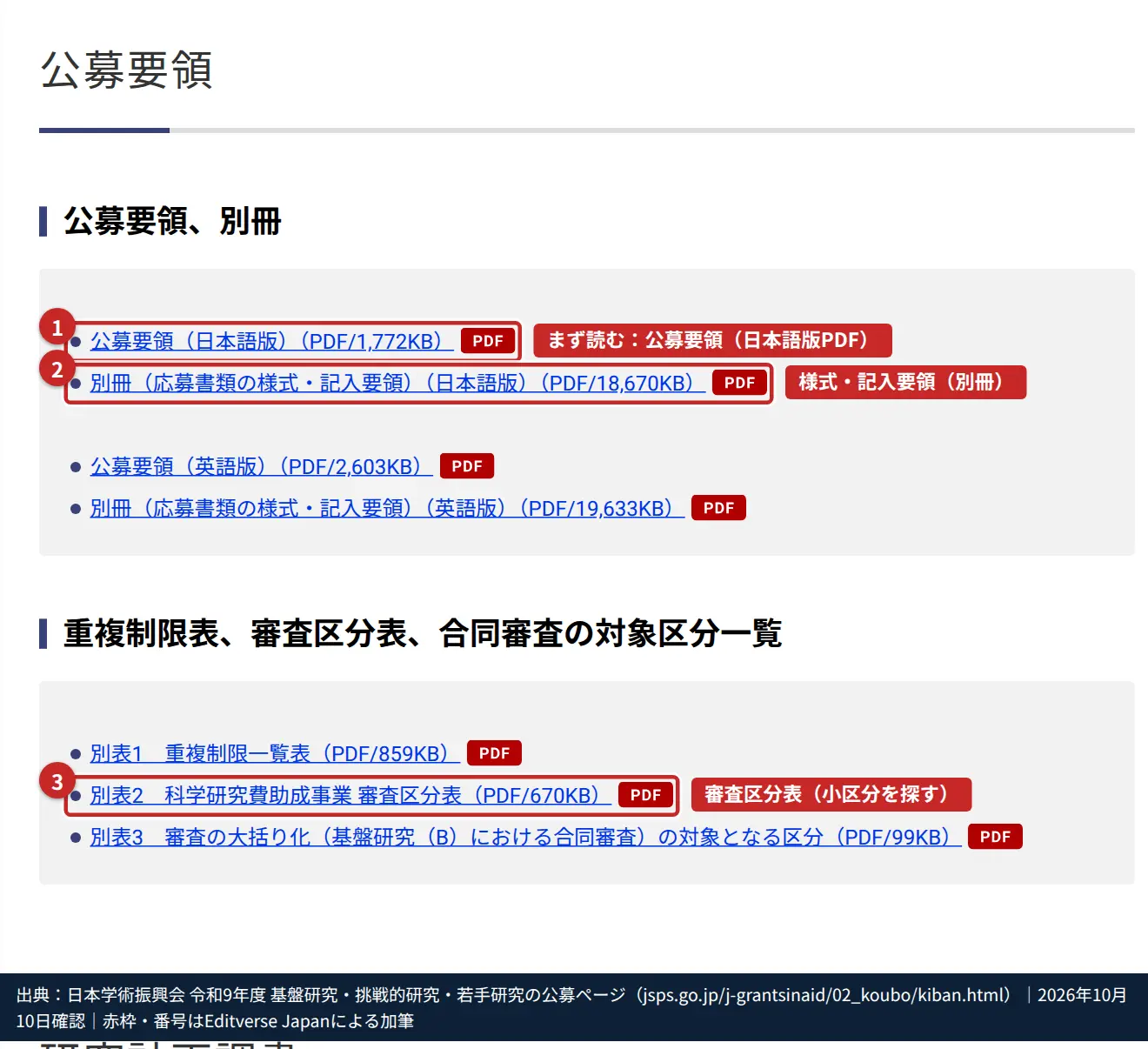Screen dimensions: 1148x1049
Task: Click PDF badge beside 別冊（英語版）
Action: tap(718, 508)
